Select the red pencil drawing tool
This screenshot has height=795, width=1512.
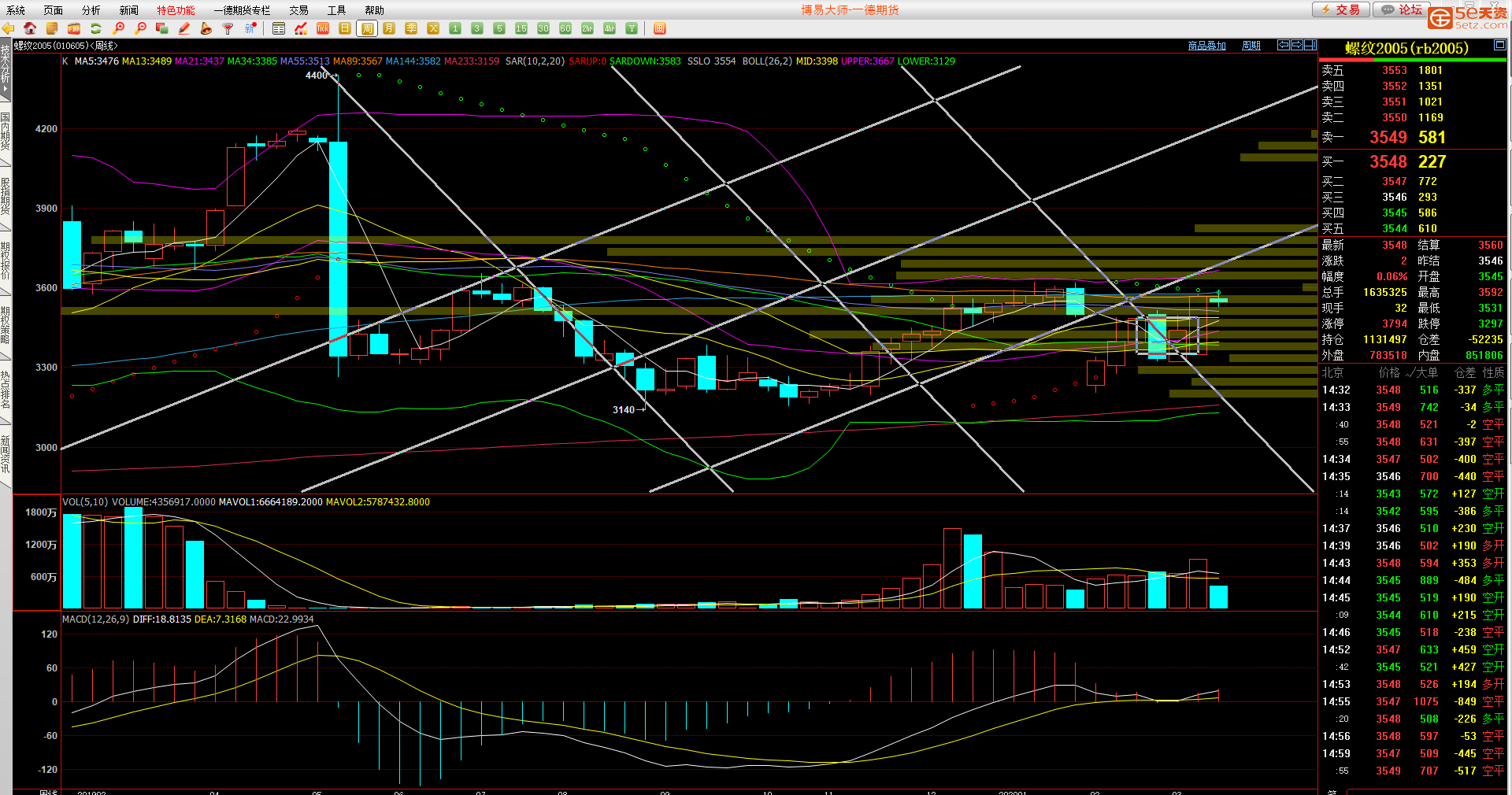point(184,28)
